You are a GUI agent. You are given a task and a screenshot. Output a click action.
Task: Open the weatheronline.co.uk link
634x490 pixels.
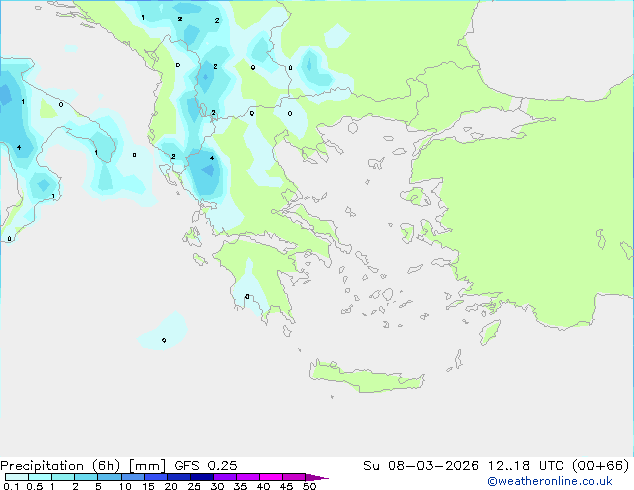pyautogui.click(x=550, y=481)
